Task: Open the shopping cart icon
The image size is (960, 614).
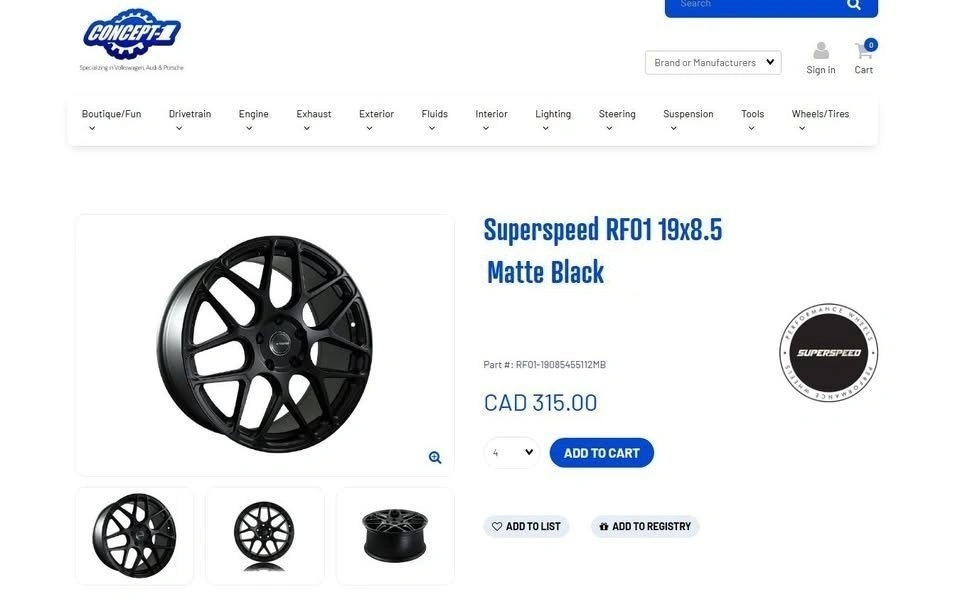Action: pyautogui.click(x=864, y=50)
